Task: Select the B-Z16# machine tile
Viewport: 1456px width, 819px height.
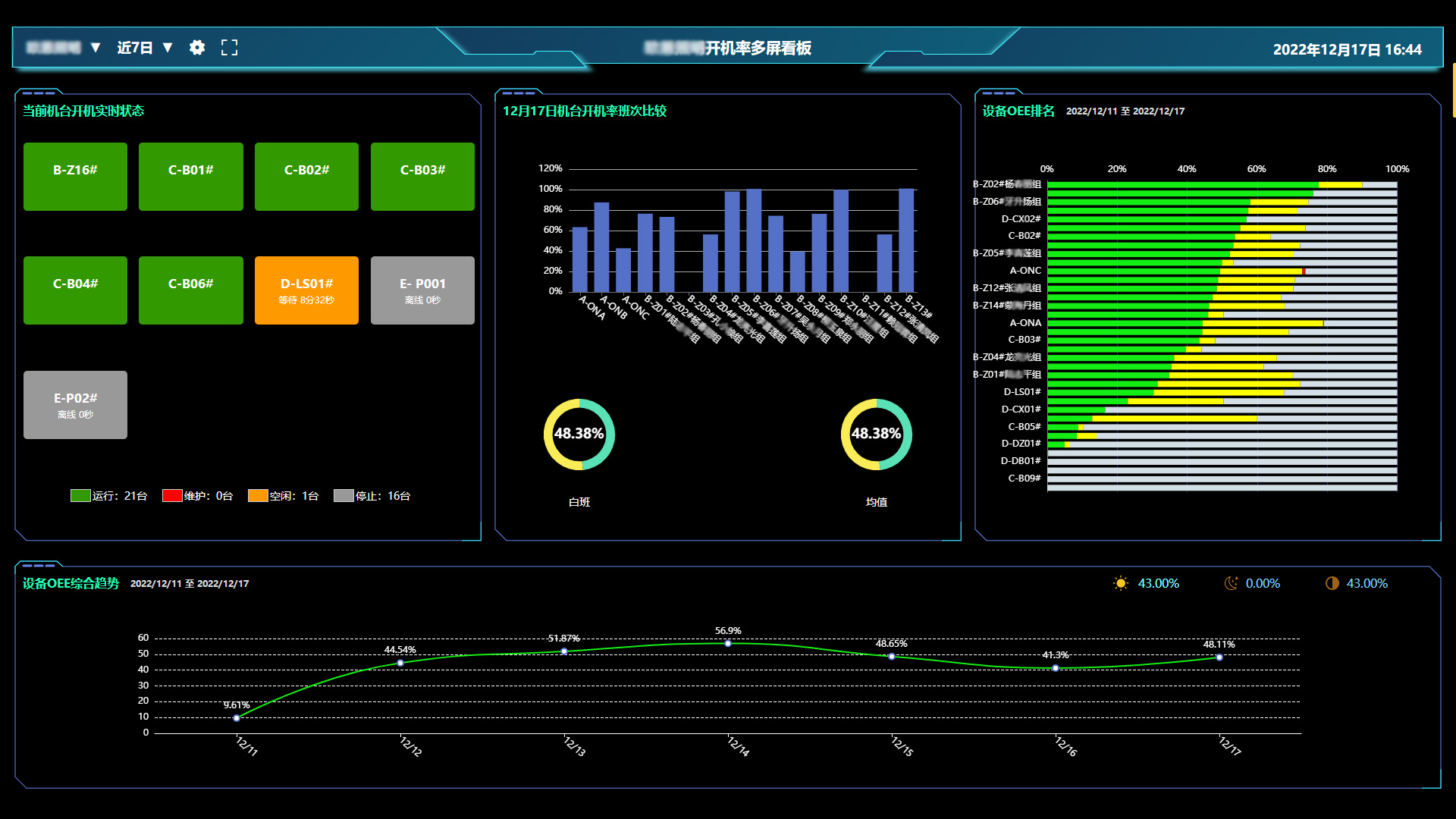Action: 75,176
